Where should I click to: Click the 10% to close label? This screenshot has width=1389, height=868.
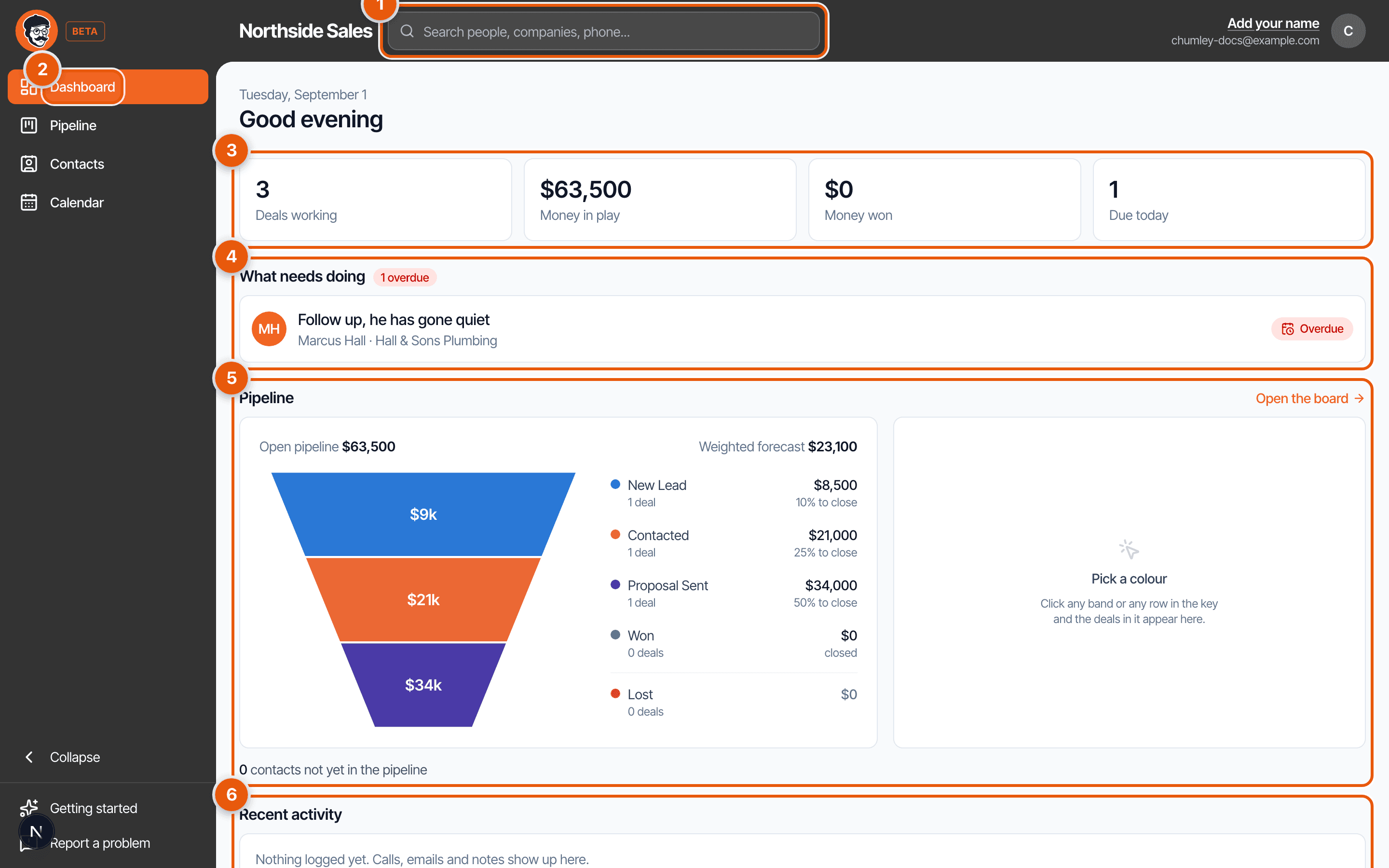pos(826,502)
